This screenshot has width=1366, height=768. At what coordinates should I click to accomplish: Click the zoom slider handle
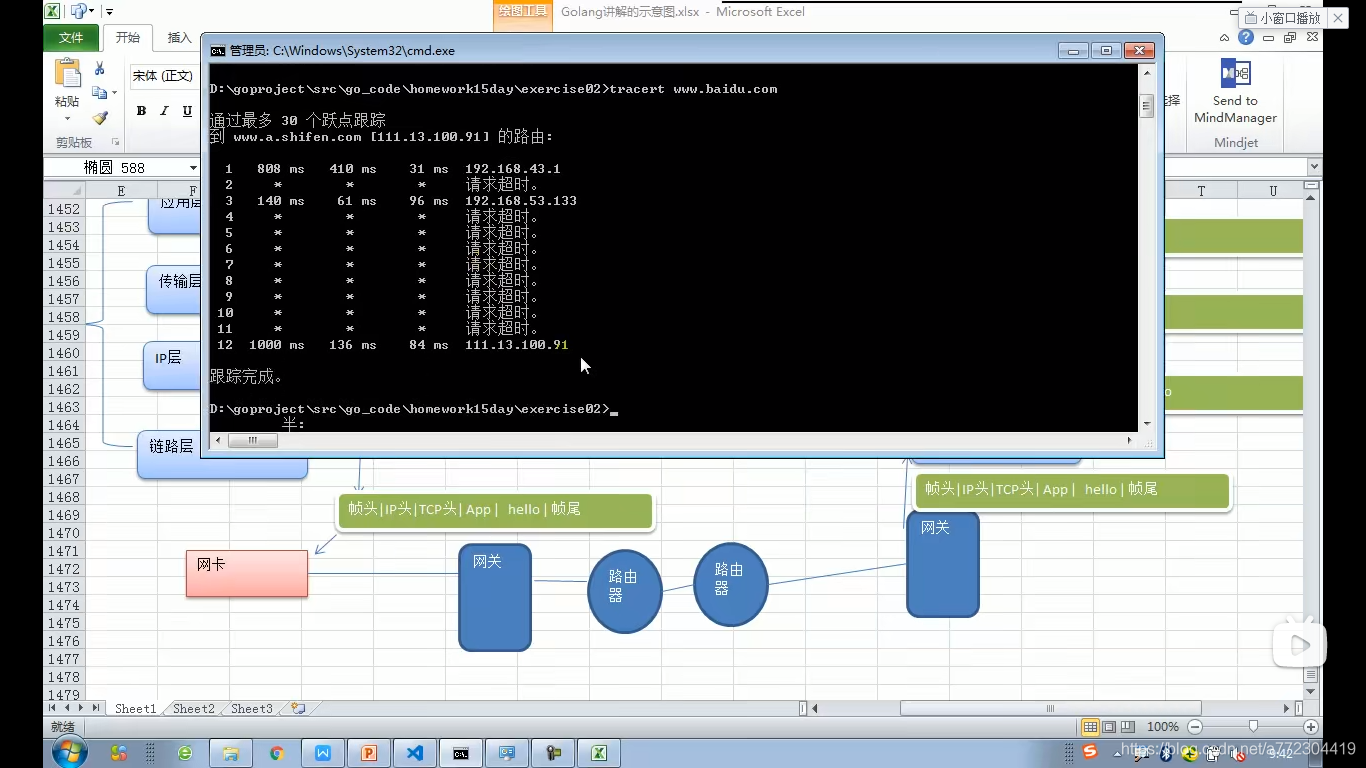[x=1253, y=727]
